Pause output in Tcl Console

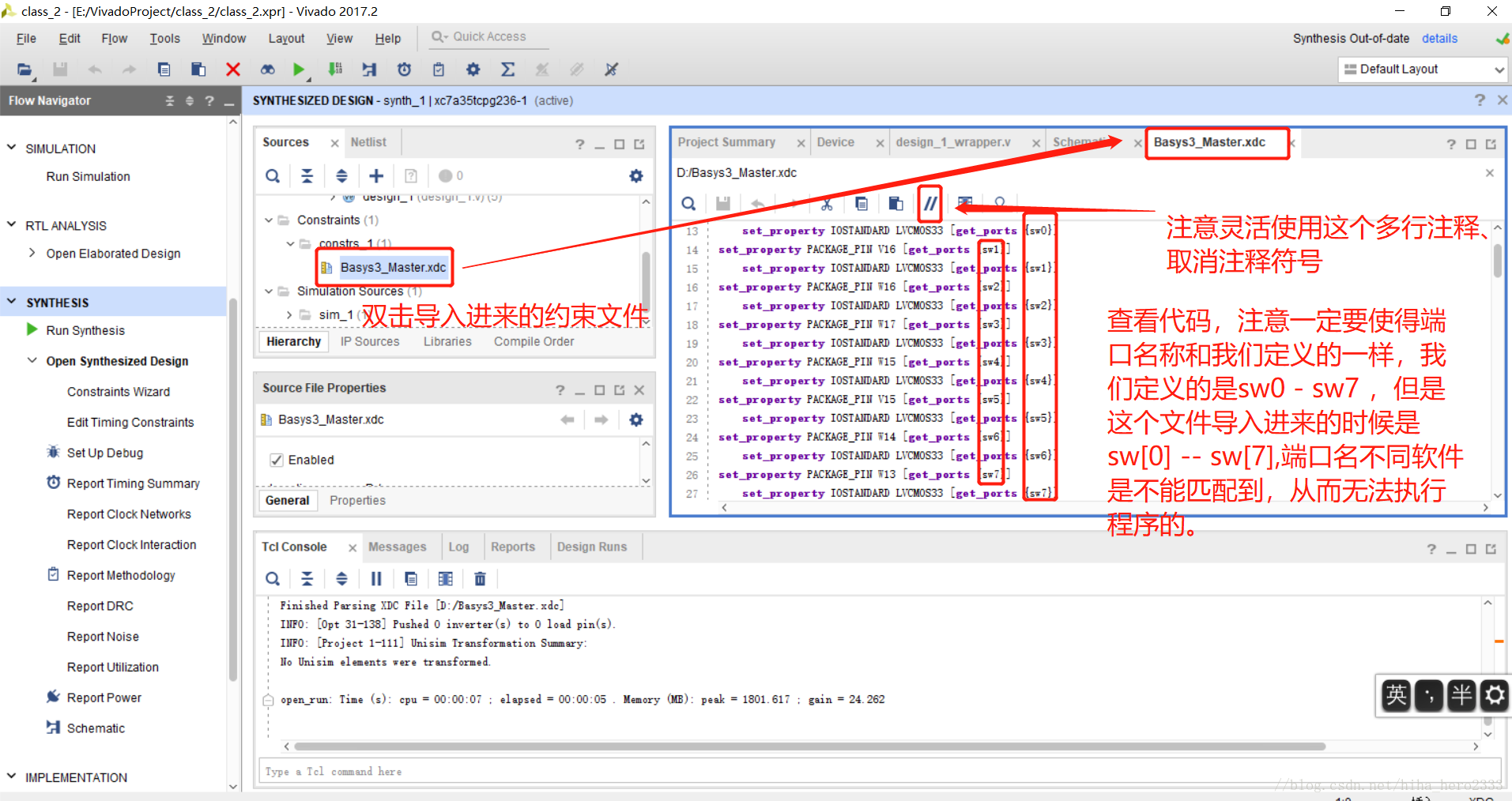[376, 579]
